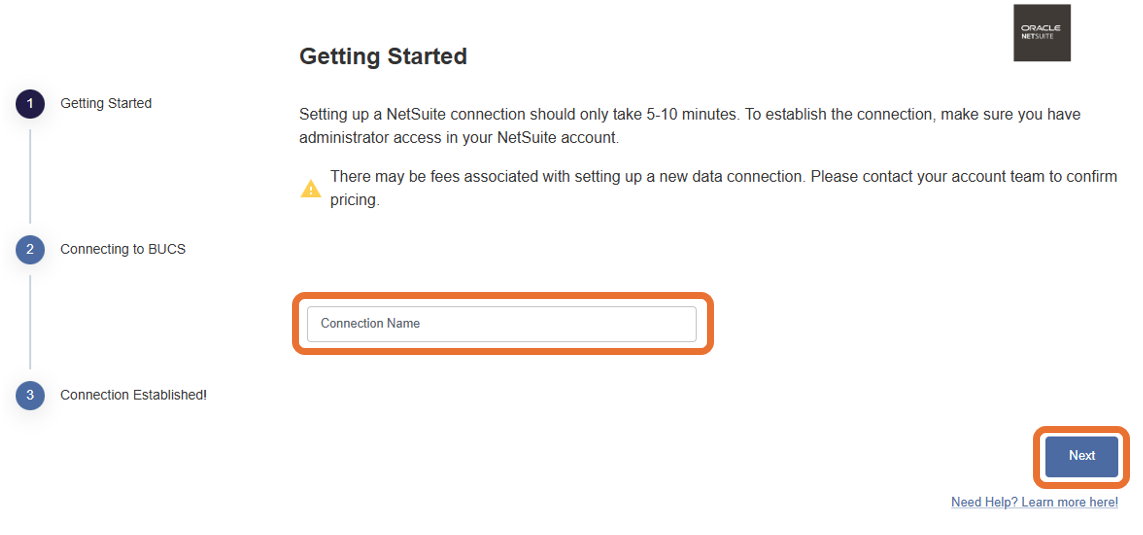Focus the Connection Name input field

click(x=501, y=324)
